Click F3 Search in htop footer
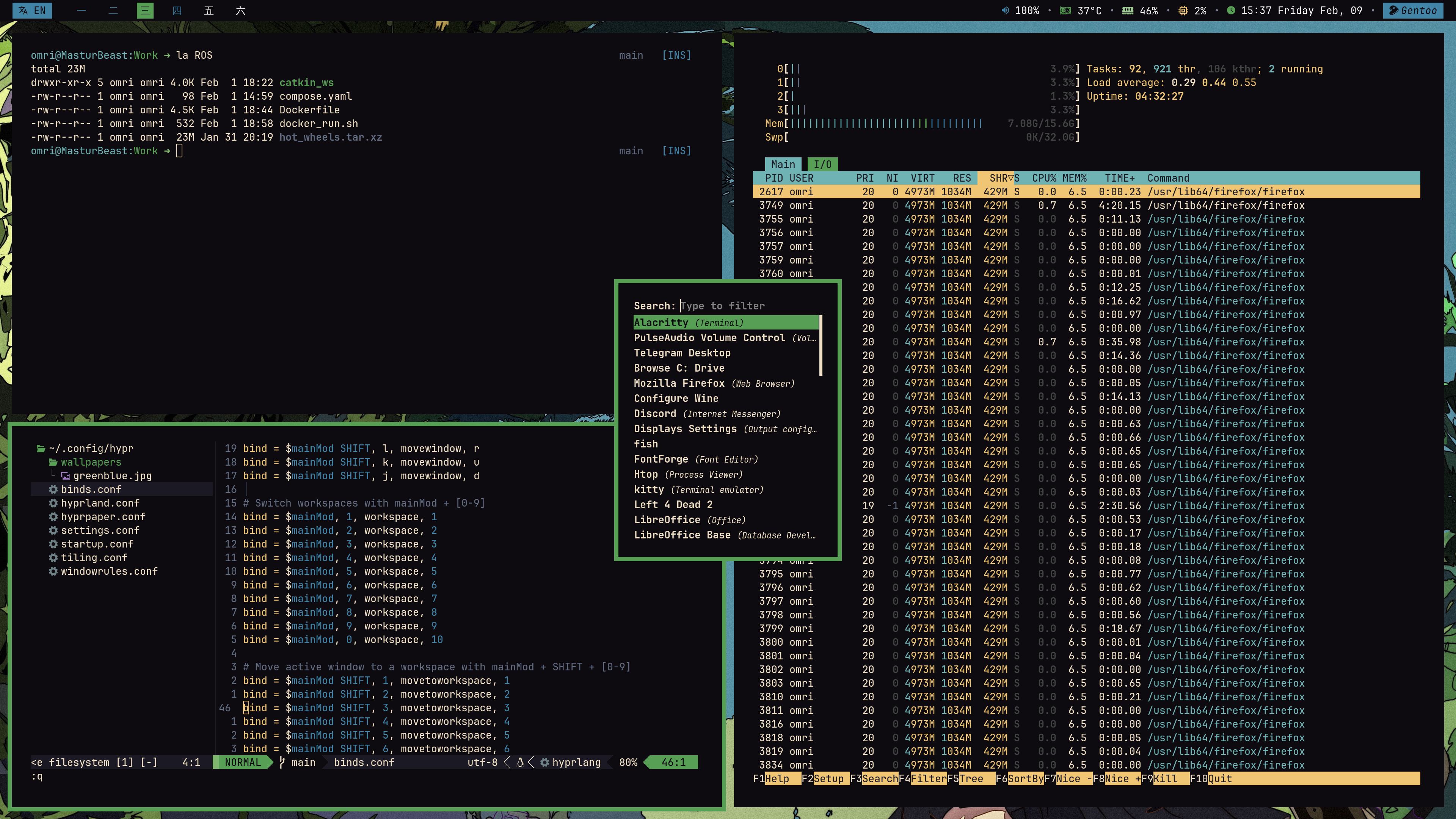 pyautogui.click(x=874, y=779)
